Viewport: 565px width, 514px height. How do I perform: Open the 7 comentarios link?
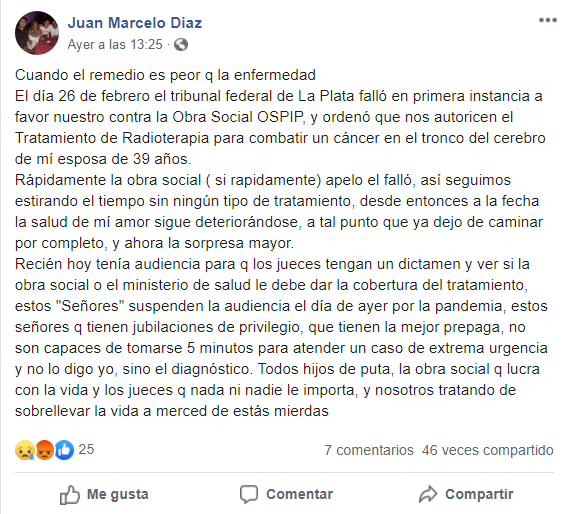[369, 450]
